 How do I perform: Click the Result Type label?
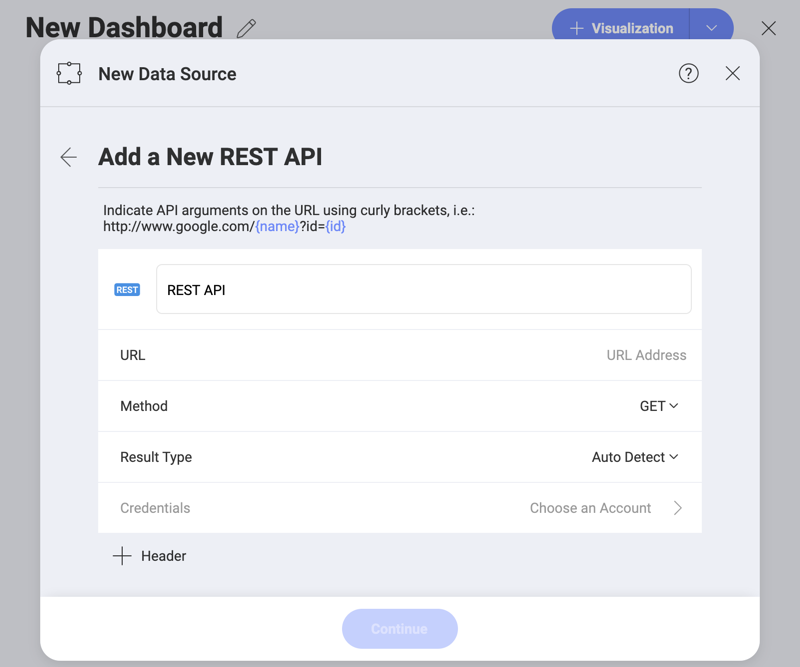[x=156, y=457]
